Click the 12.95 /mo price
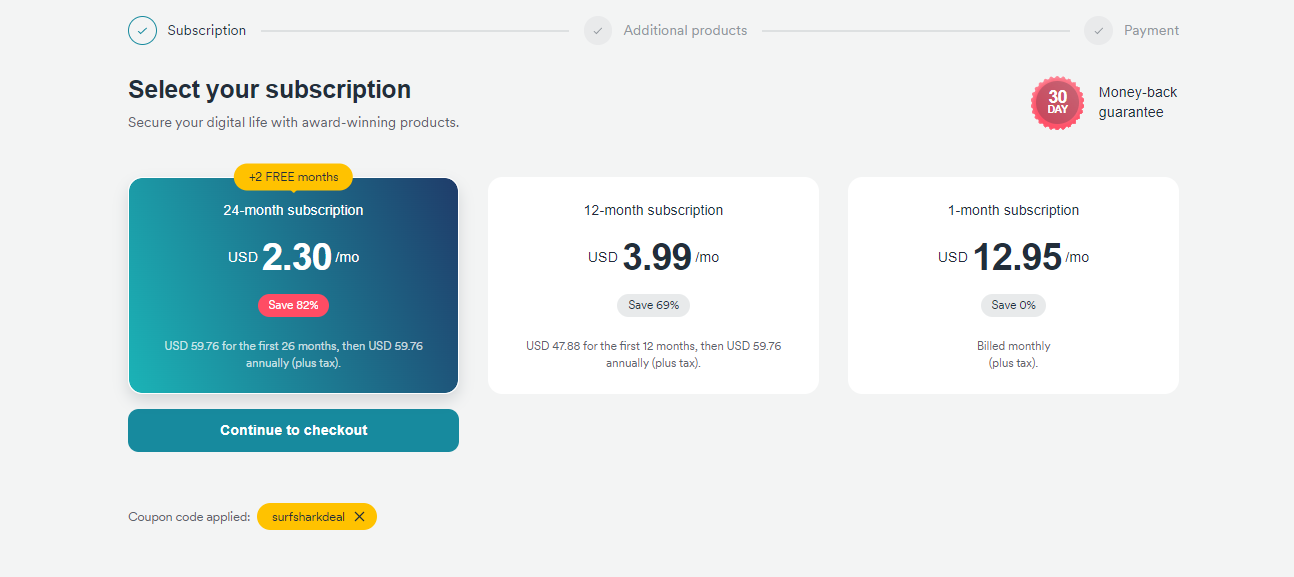The width and height of the screenshot is (1294, 577). (x=1013, y=257)
